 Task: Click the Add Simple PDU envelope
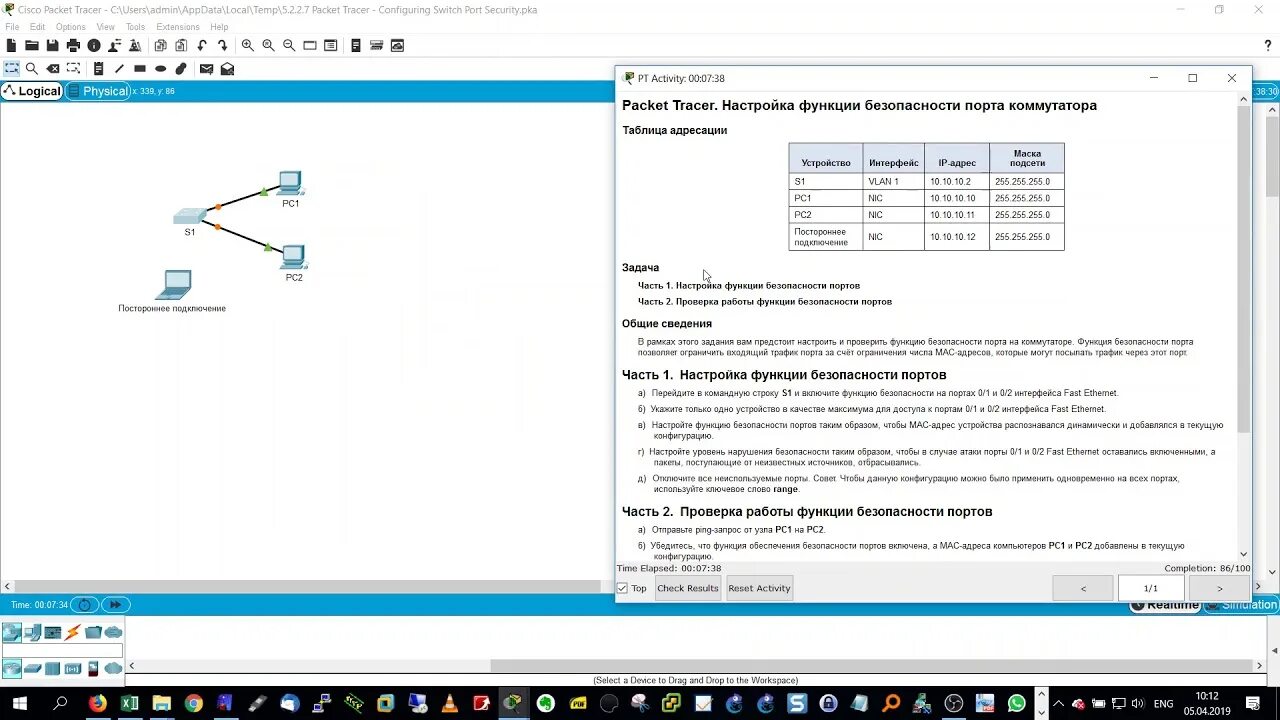tap(206, 69)
